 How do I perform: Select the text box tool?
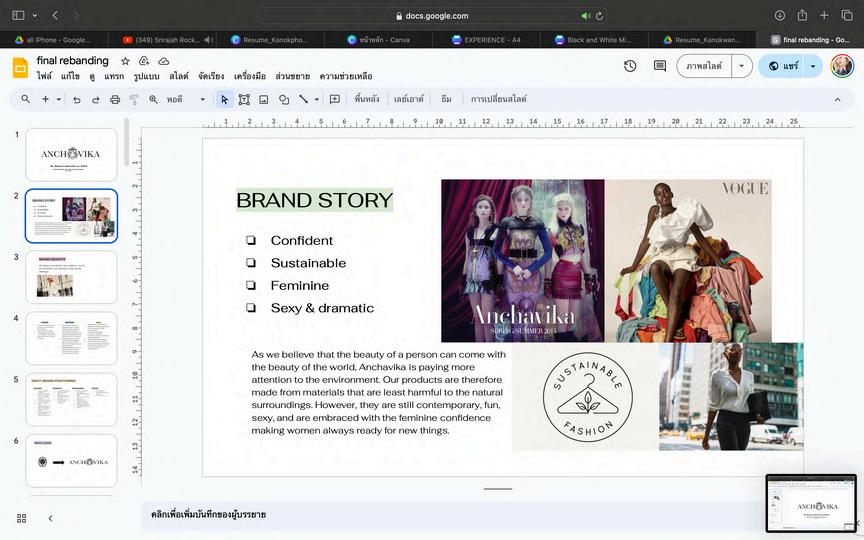tap(244, 99)
